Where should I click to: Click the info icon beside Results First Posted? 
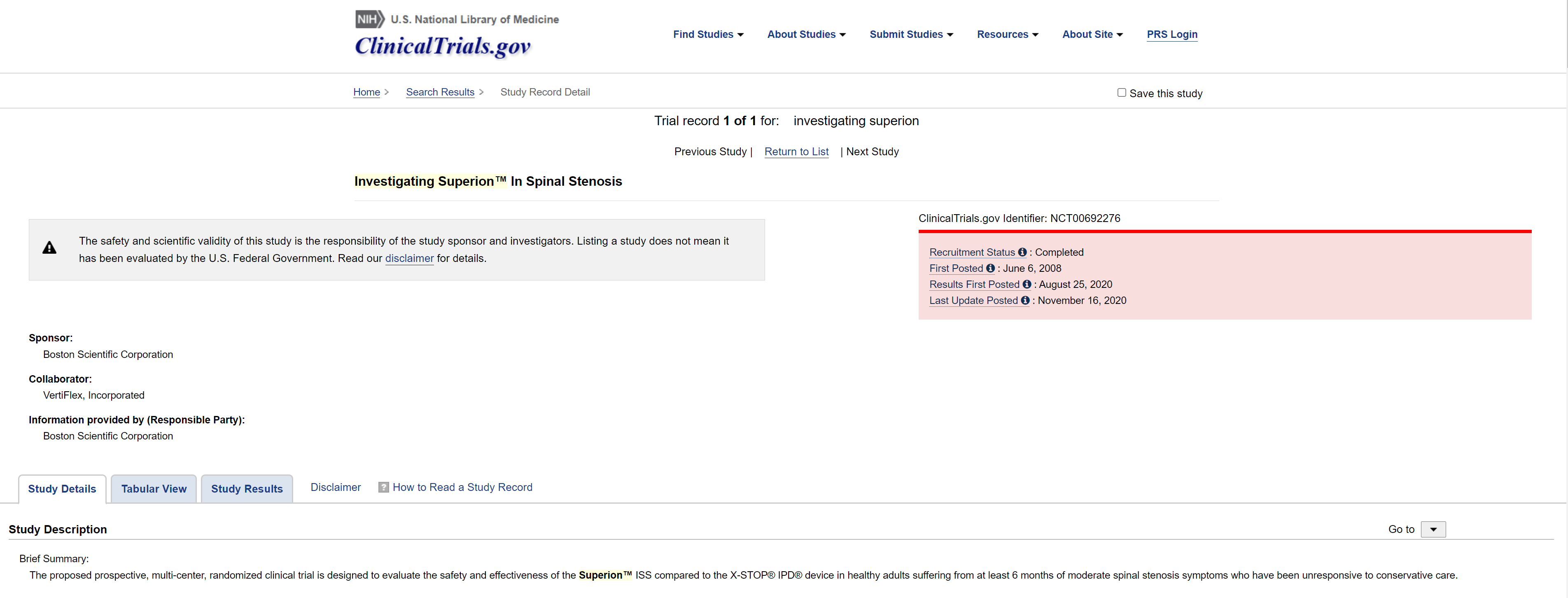(1027, 285)
